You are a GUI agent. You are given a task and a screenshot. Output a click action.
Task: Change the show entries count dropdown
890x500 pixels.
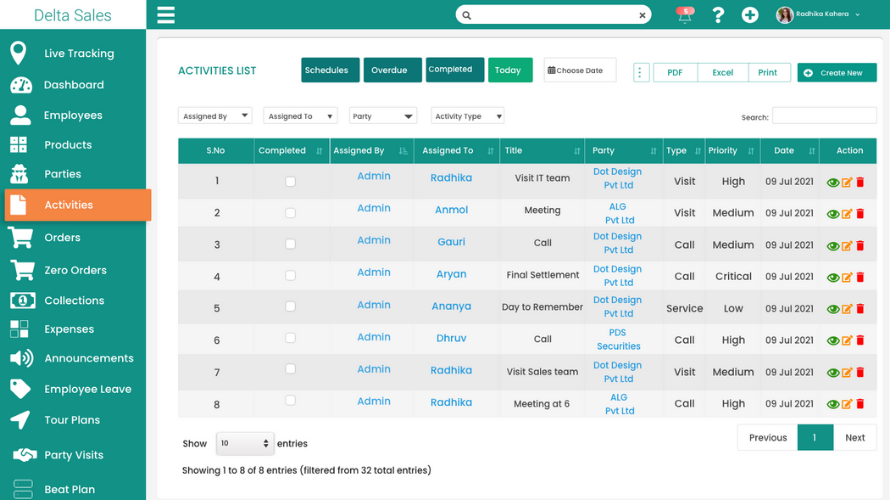245,443
